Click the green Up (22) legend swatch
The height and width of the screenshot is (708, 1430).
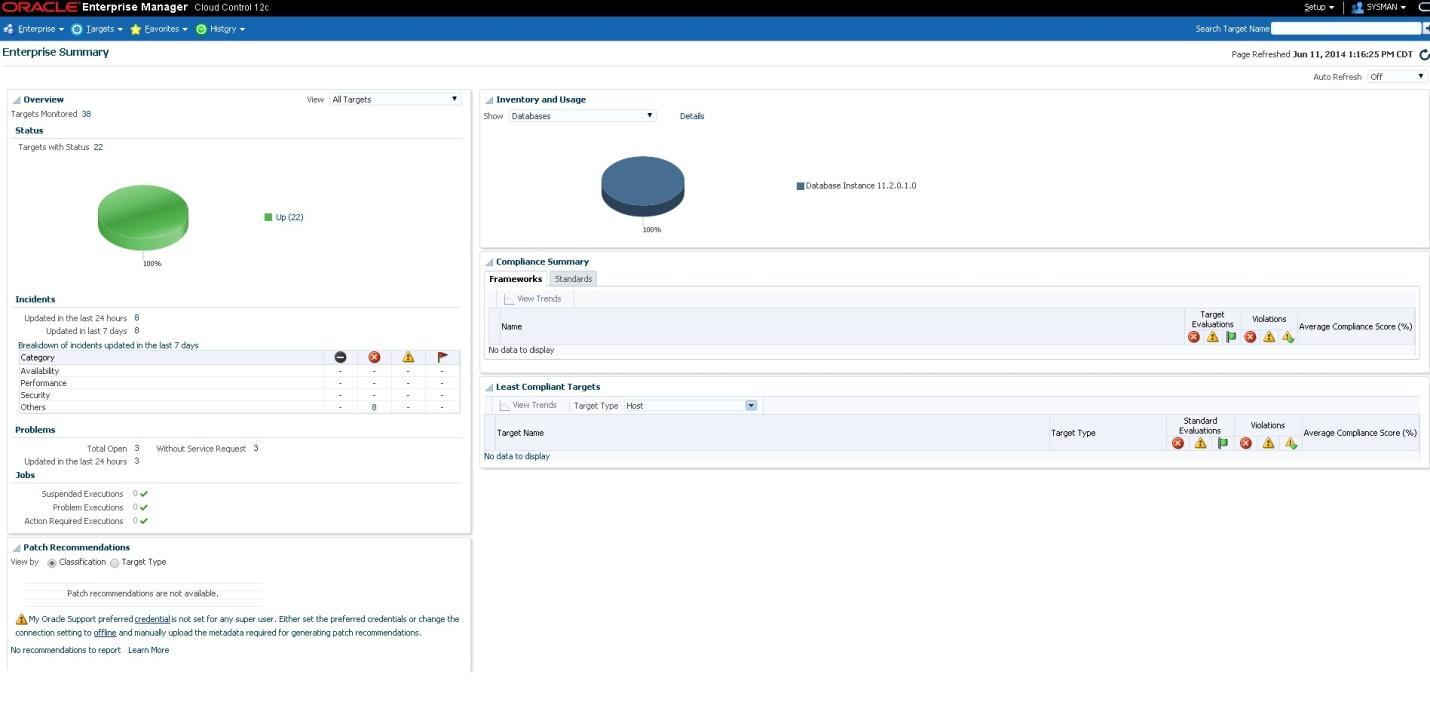pyautogui.click(x=268, y=217)
